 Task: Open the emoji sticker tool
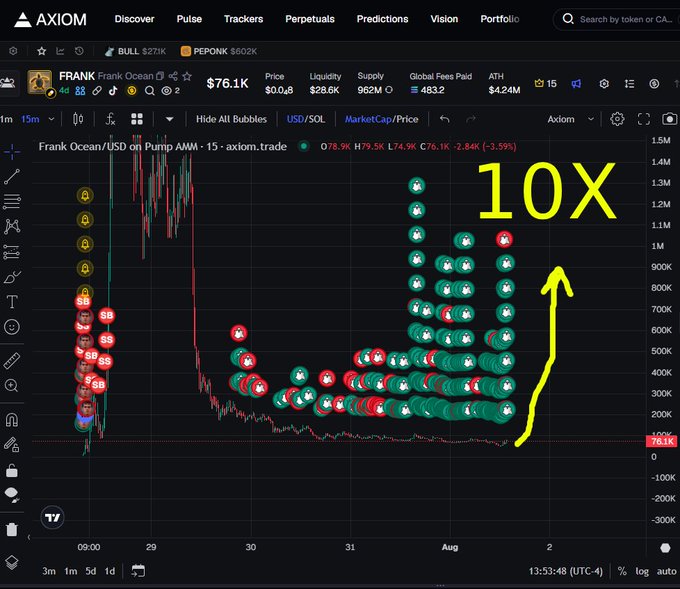click(x=12, y=327)
